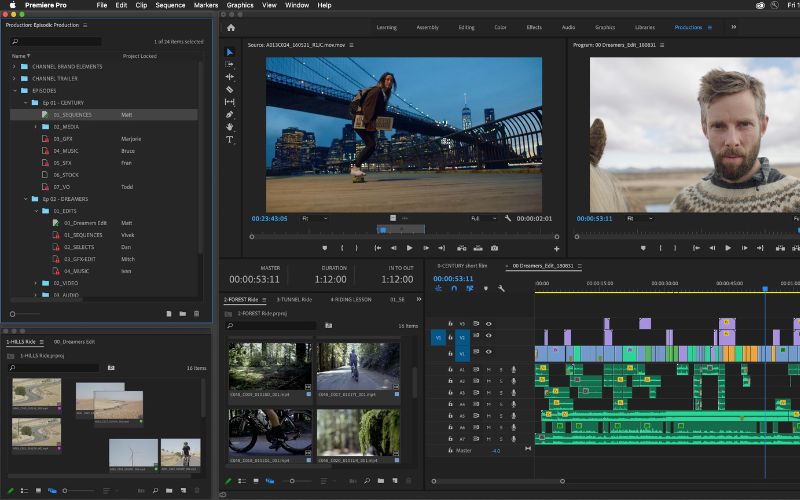Viewport: 800px width, 500px height.
Task: Collapse EPISODES folder
Action: click(x=14, y=90)
